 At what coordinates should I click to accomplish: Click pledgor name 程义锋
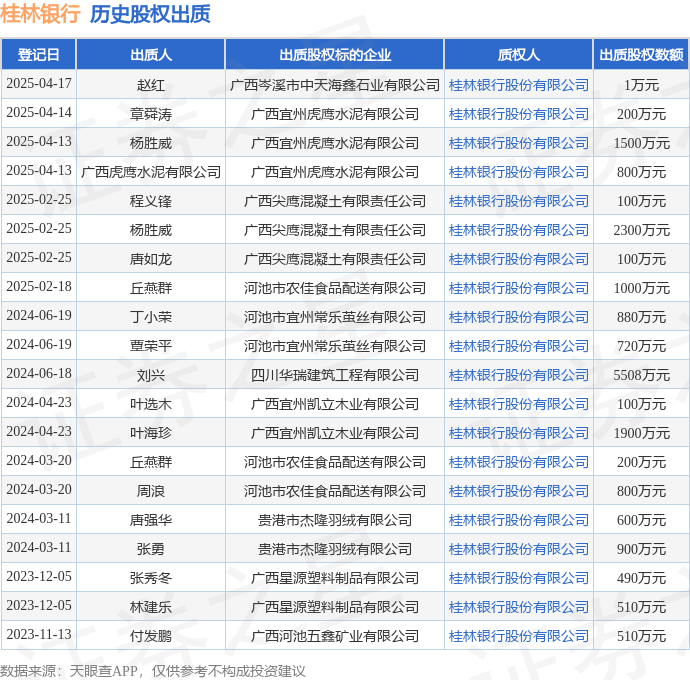pos(150,201)
